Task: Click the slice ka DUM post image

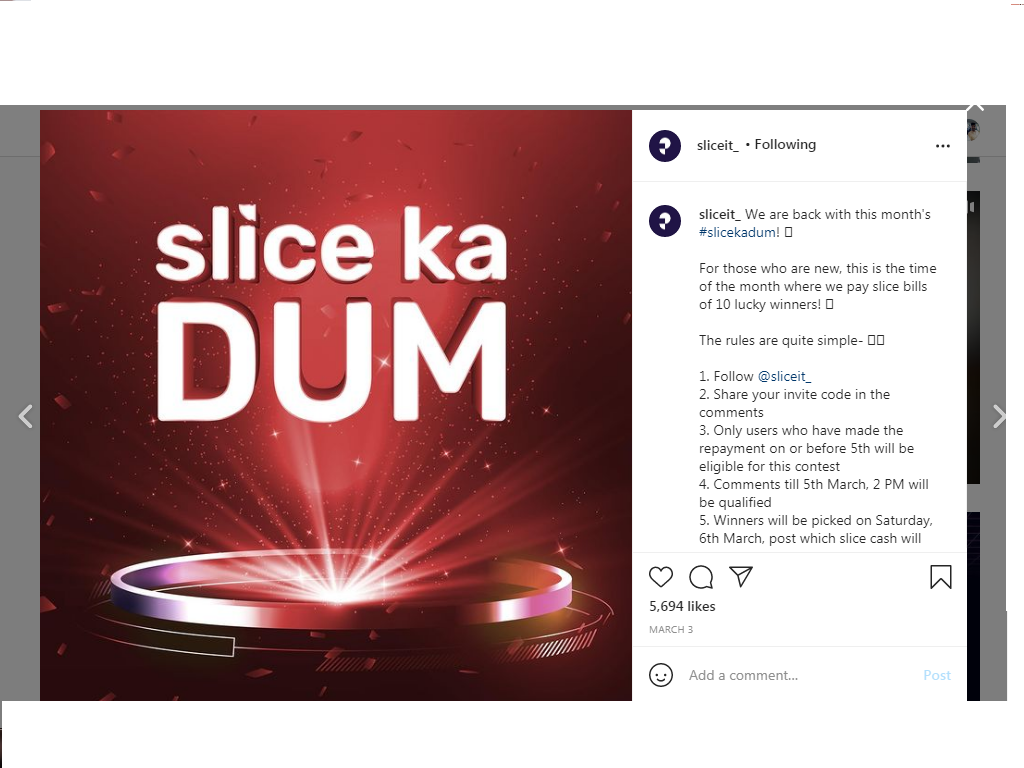Action: [336, 406]
